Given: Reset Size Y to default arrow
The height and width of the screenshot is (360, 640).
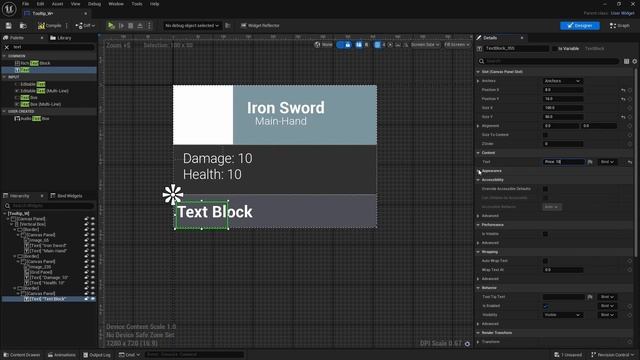Looking at the screenshot, I should 623,117.
